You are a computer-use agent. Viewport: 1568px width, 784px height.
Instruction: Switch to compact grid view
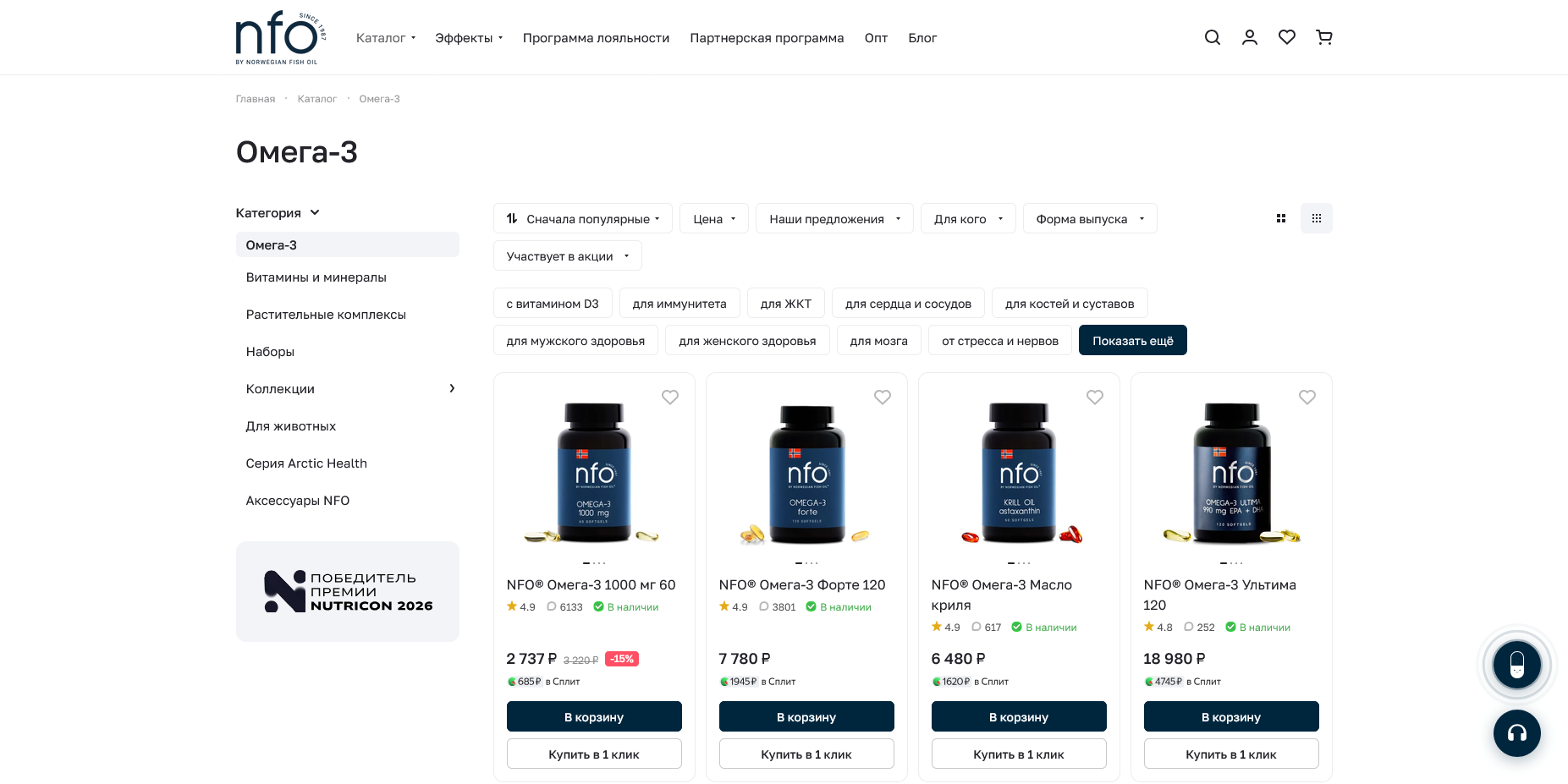point(1317,218)
